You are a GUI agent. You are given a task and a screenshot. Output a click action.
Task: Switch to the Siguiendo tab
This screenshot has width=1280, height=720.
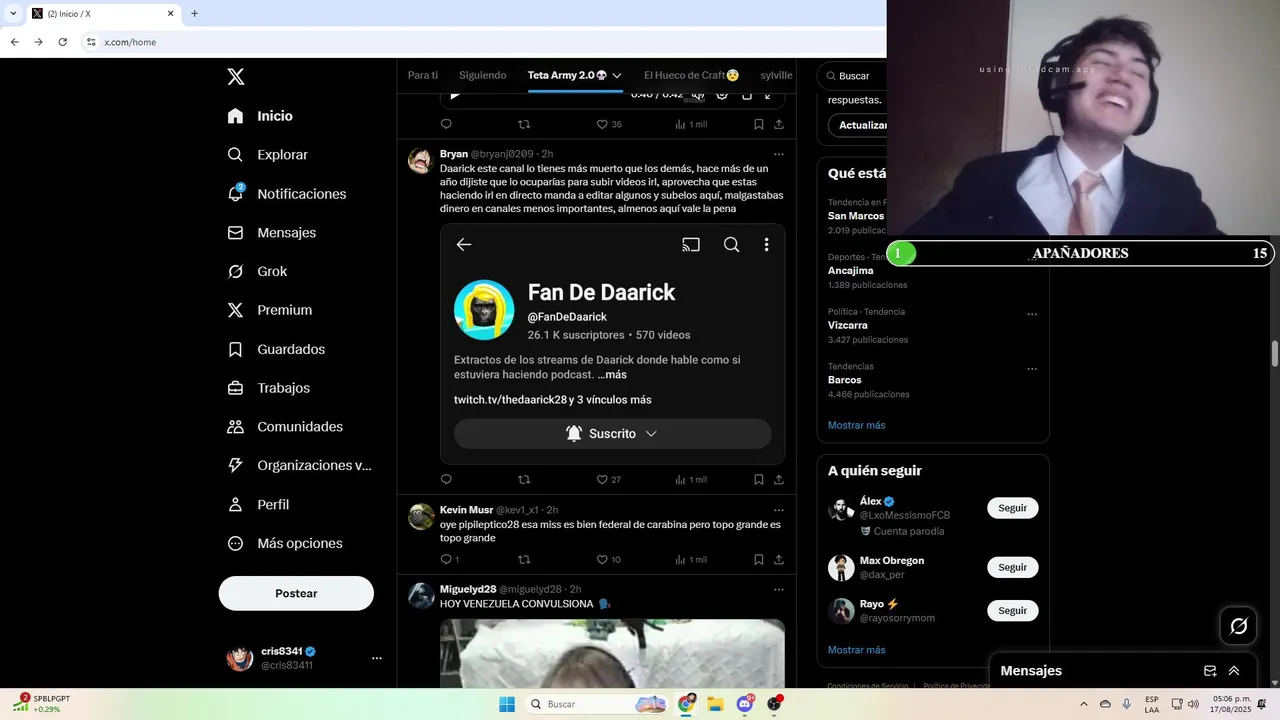tap(483, 75)
